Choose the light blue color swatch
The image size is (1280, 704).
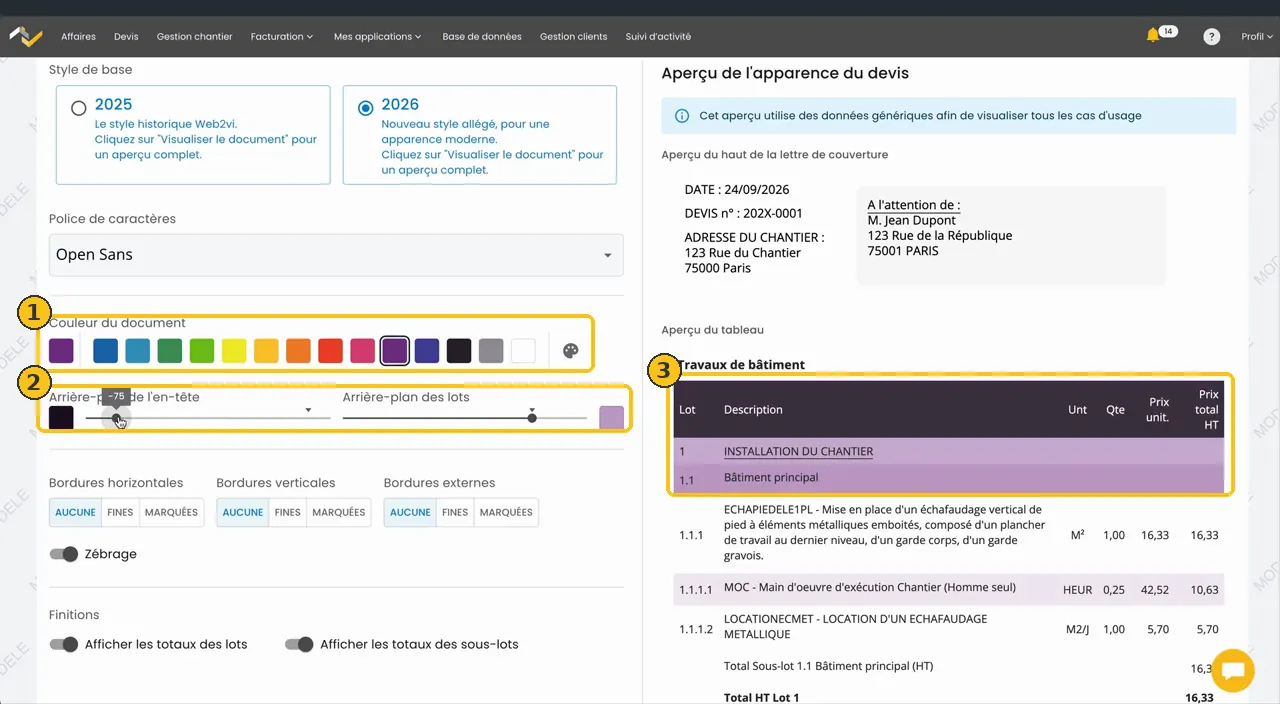(x=138, y=351)
